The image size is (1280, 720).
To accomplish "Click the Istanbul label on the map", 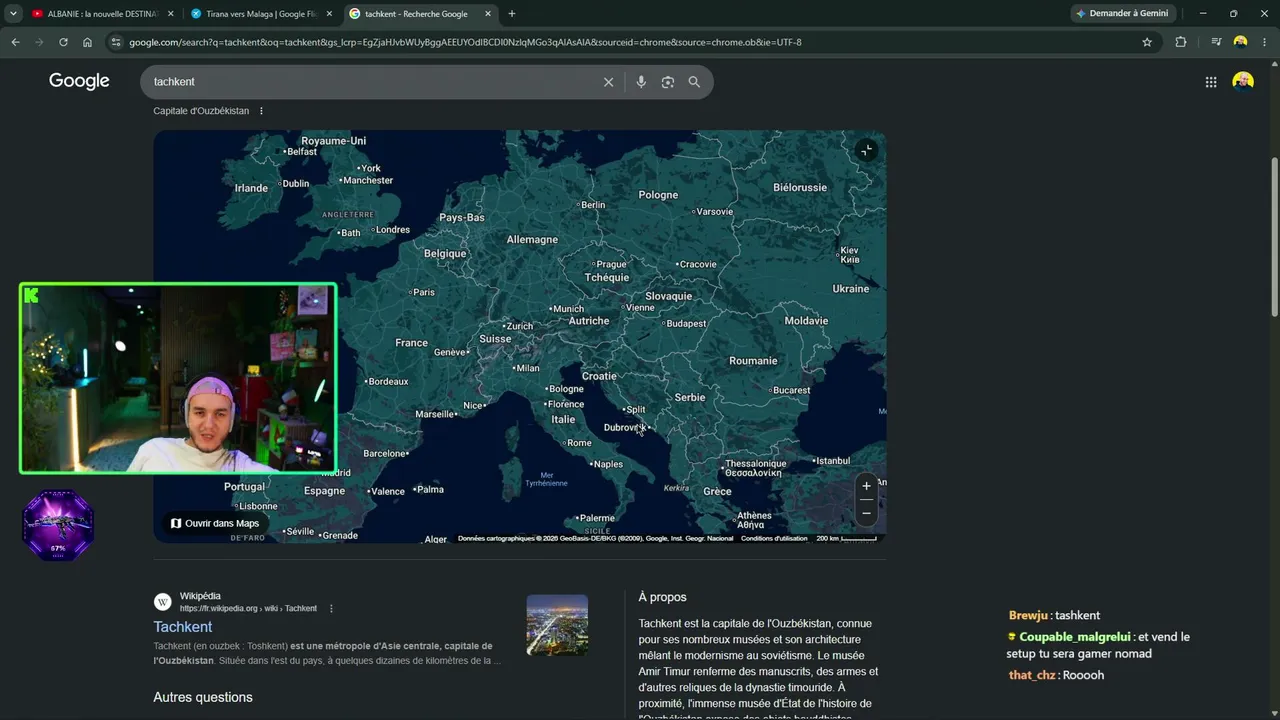I will (x=831, y=461).
